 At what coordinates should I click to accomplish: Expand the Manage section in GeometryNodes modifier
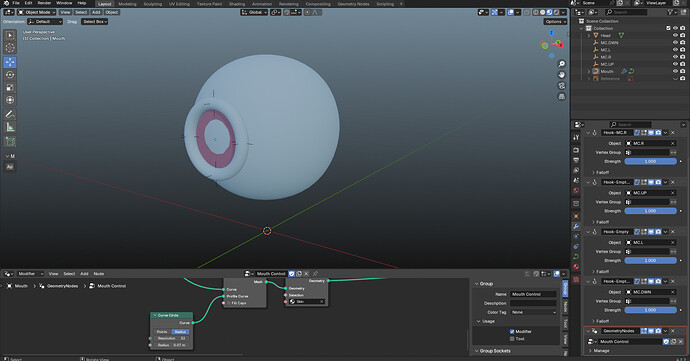pos(601,351)
